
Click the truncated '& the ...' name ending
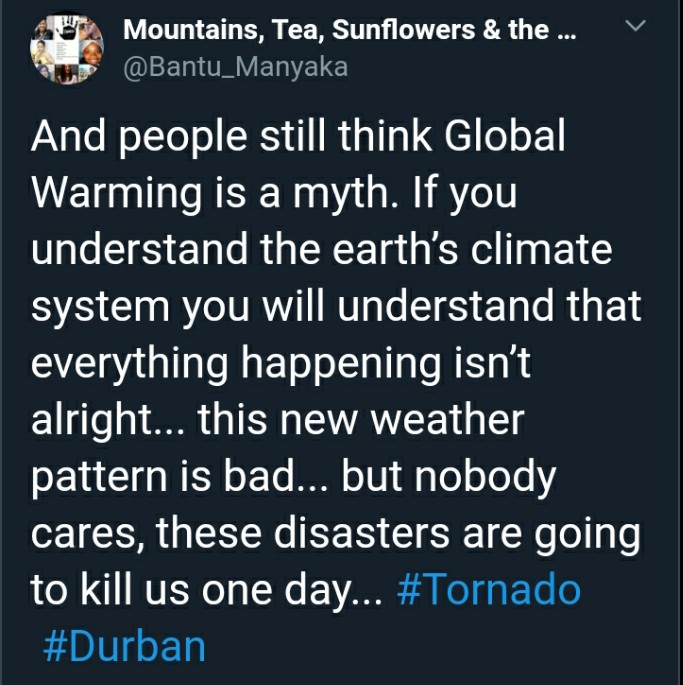pos(530,30)
